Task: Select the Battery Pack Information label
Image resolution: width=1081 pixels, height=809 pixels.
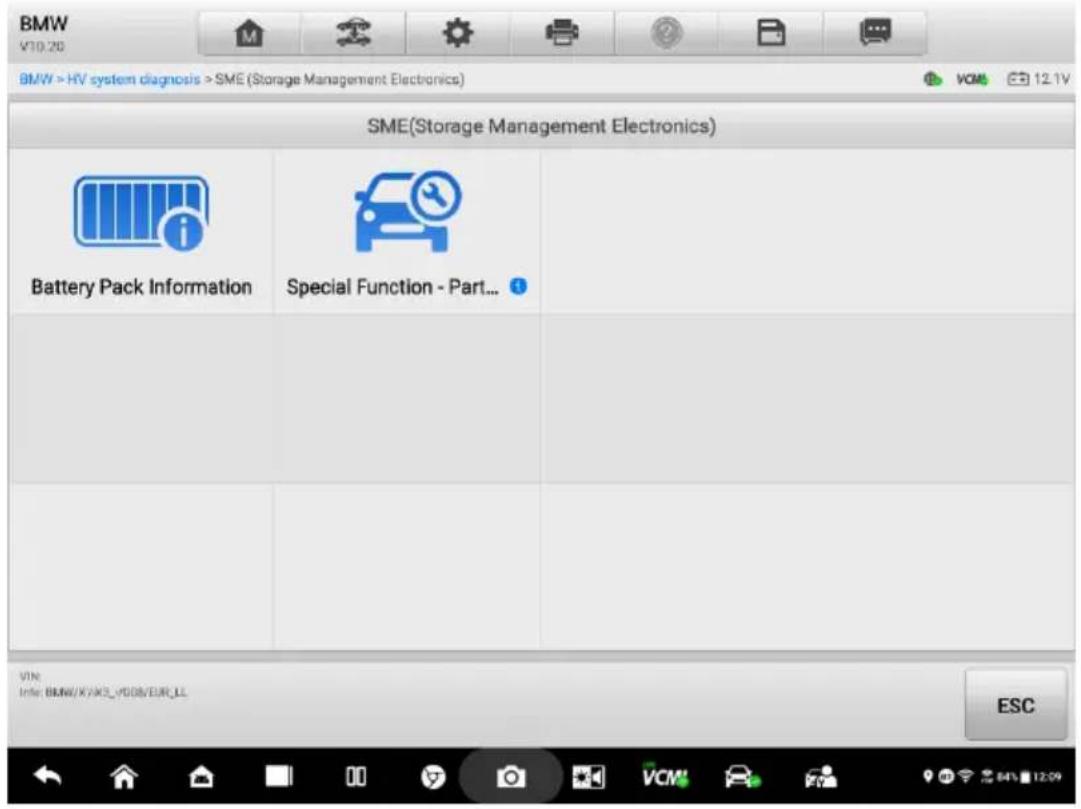Action: tap(141, 287)
